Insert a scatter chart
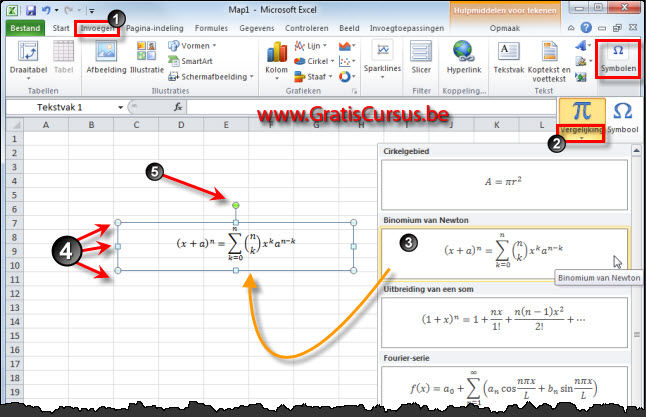Viewport: 646px width, 417px height. [346, 61]
